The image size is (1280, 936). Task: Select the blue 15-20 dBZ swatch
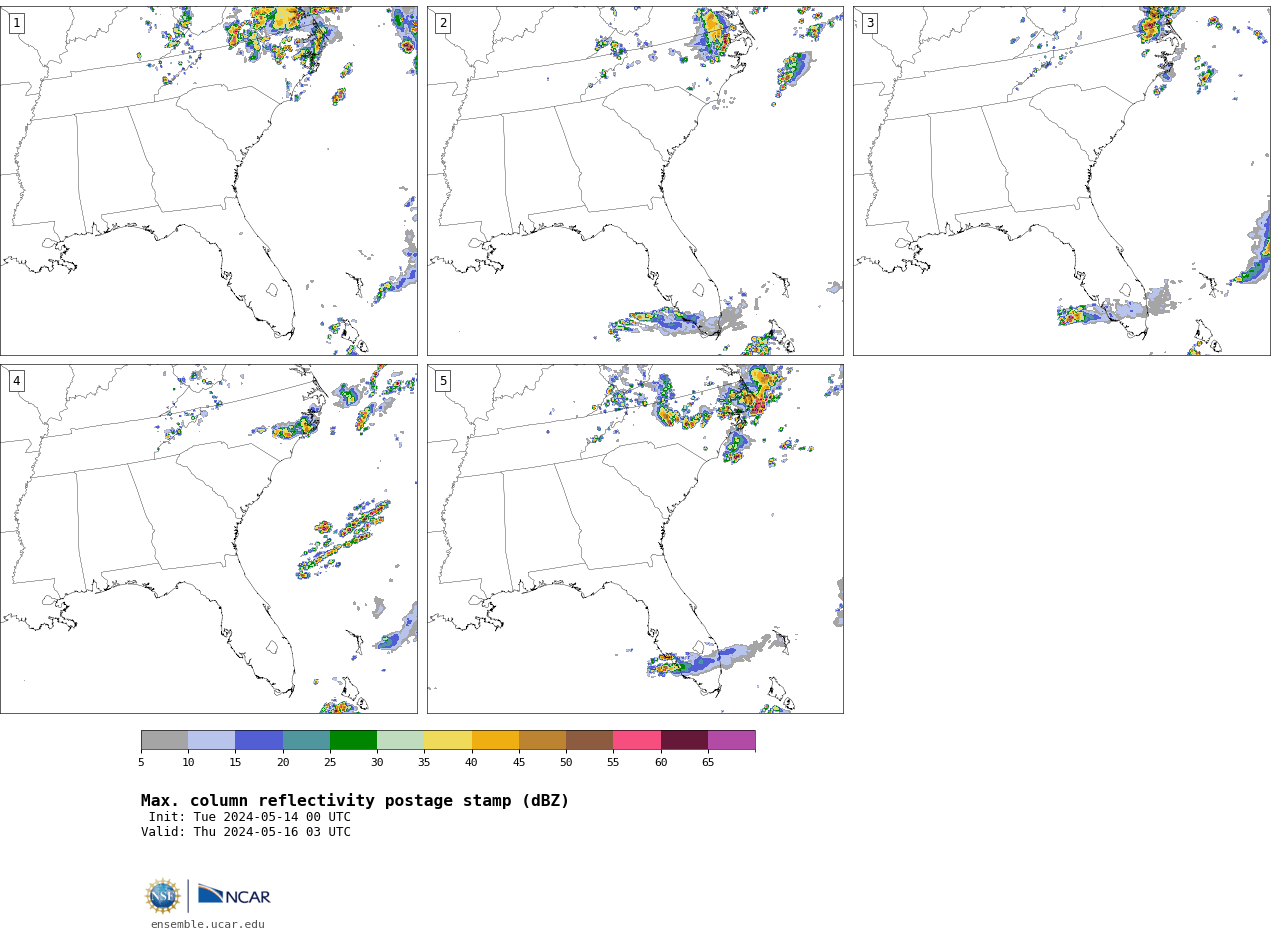tap(259, 740)
